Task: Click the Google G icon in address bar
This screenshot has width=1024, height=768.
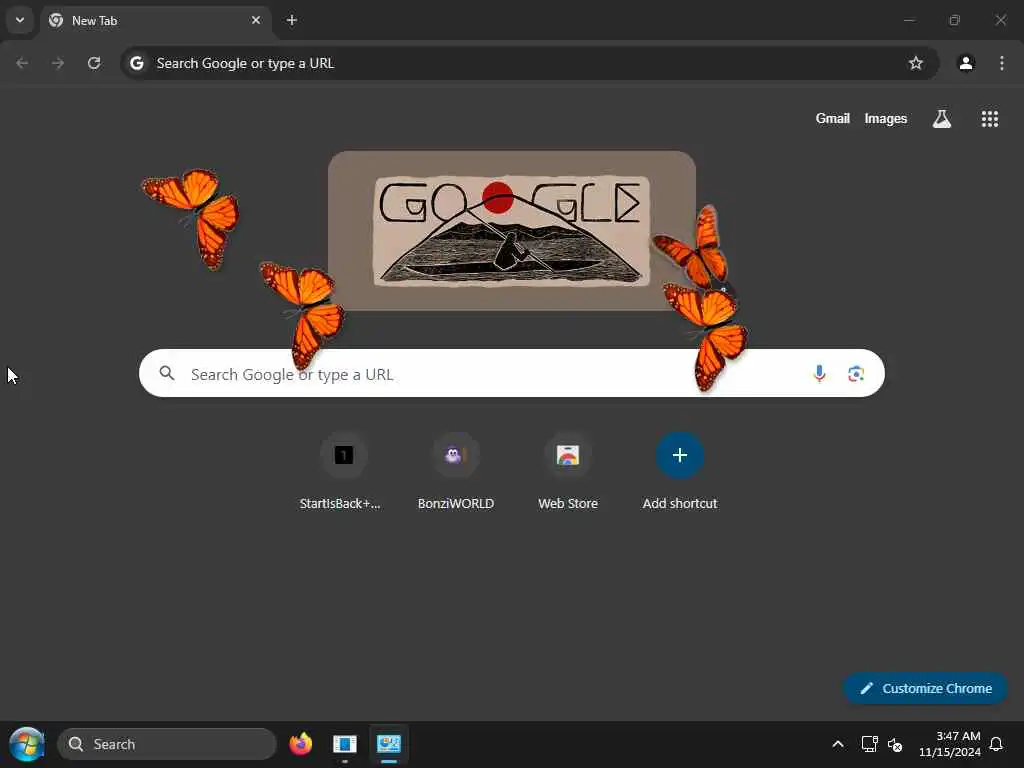Action: 136,63
